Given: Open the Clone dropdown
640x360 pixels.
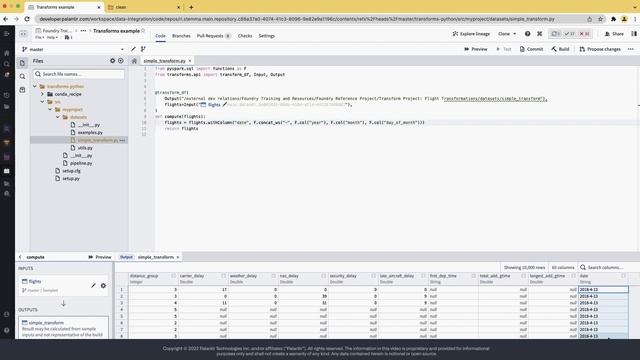Looking at the screenshot, I should tap(507, 34).
